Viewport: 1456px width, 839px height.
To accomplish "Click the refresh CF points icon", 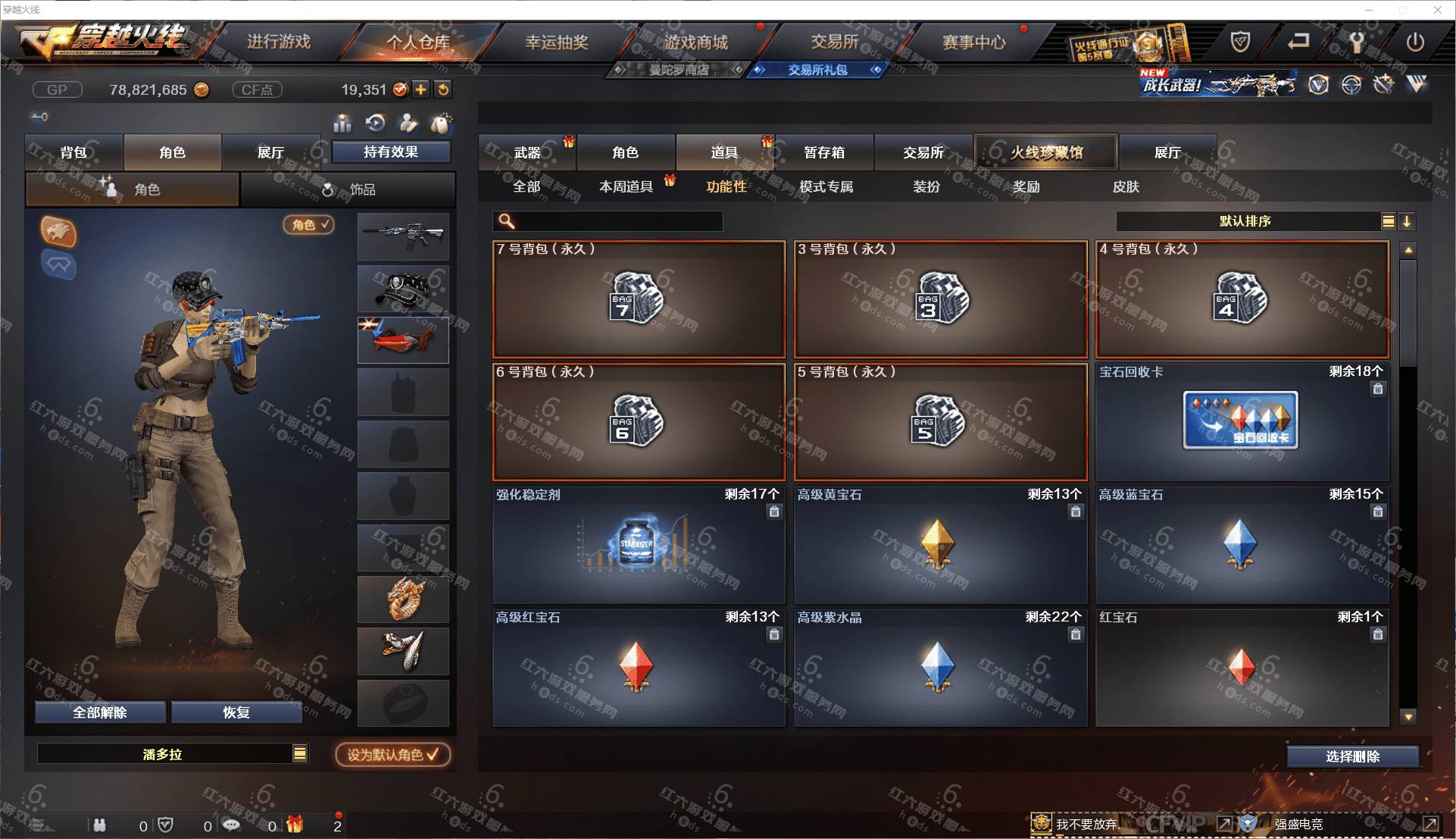I will 443,89.
